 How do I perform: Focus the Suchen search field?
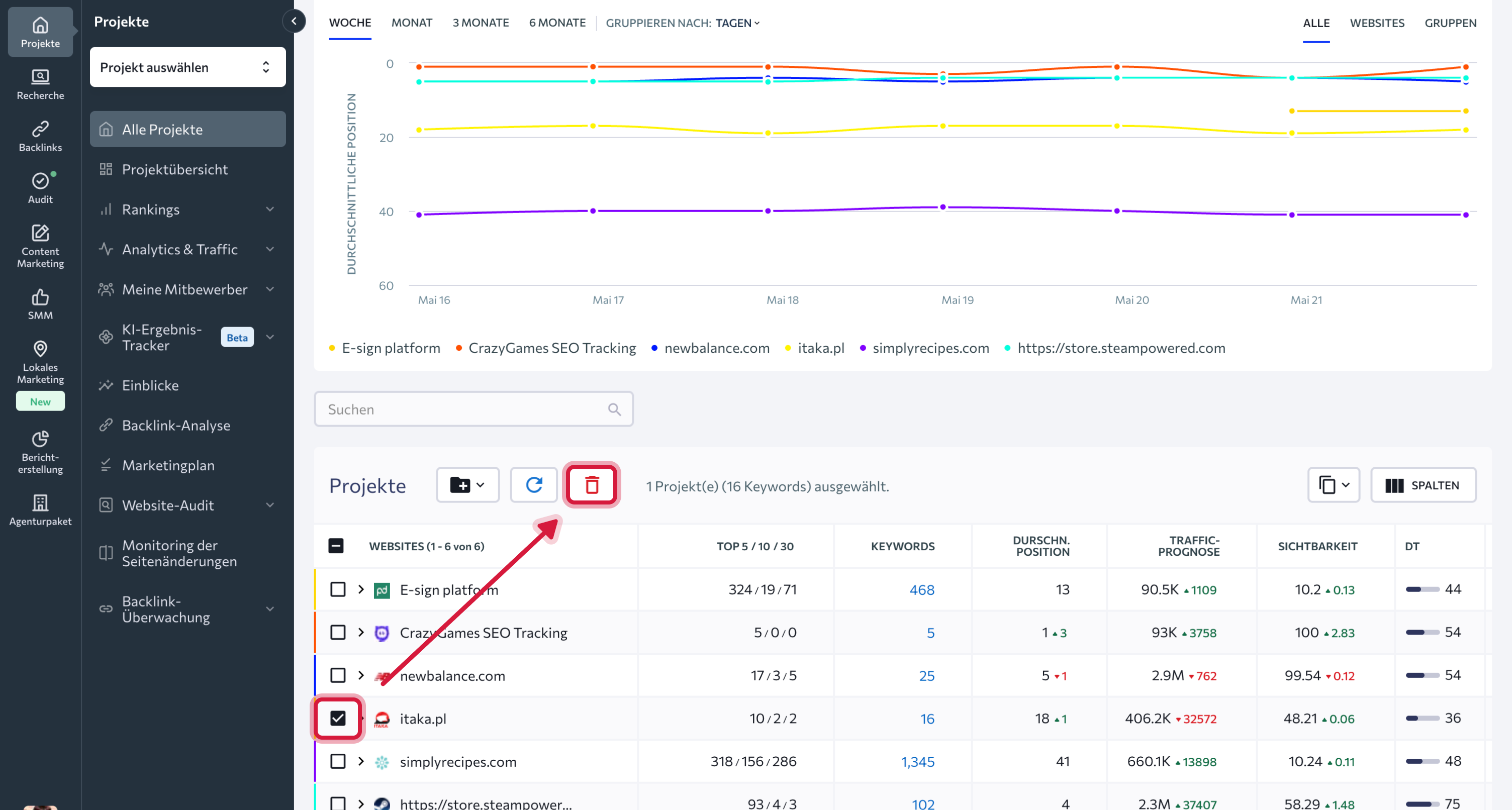(473, 409)
